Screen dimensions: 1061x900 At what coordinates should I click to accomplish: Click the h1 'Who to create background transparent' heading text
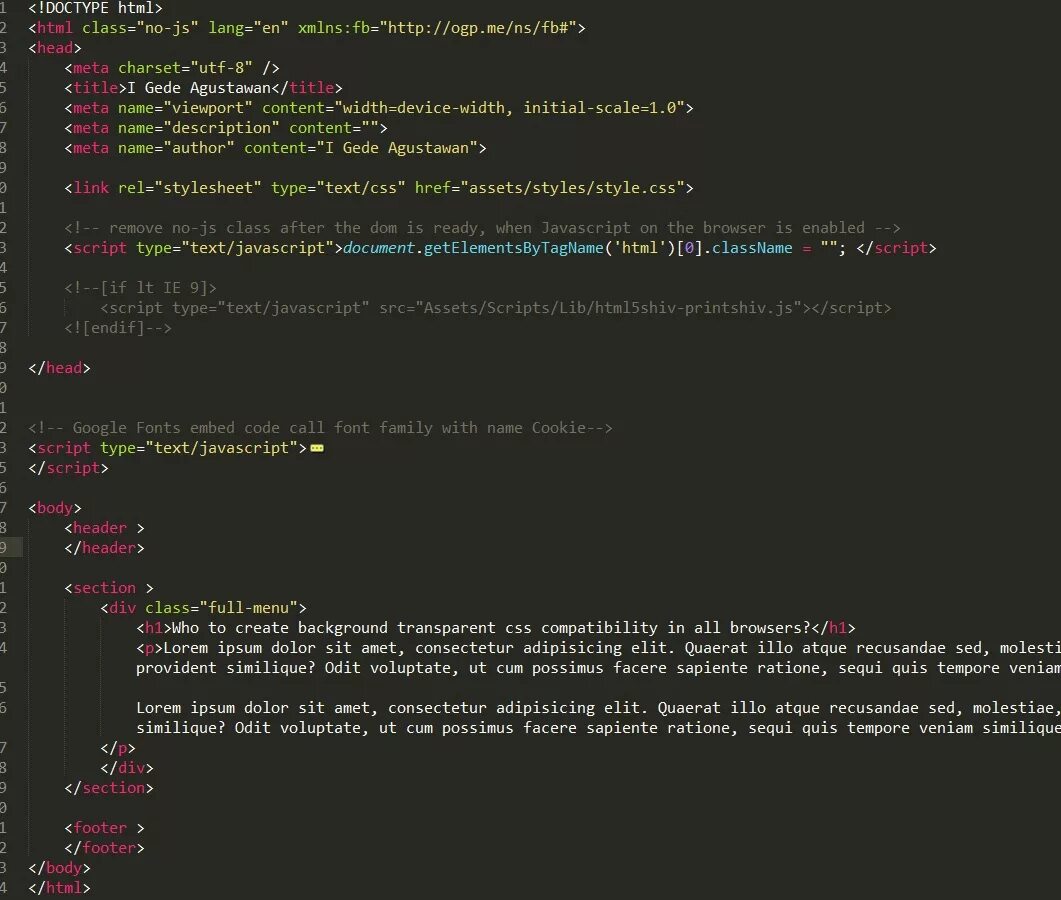click(491, 627)
